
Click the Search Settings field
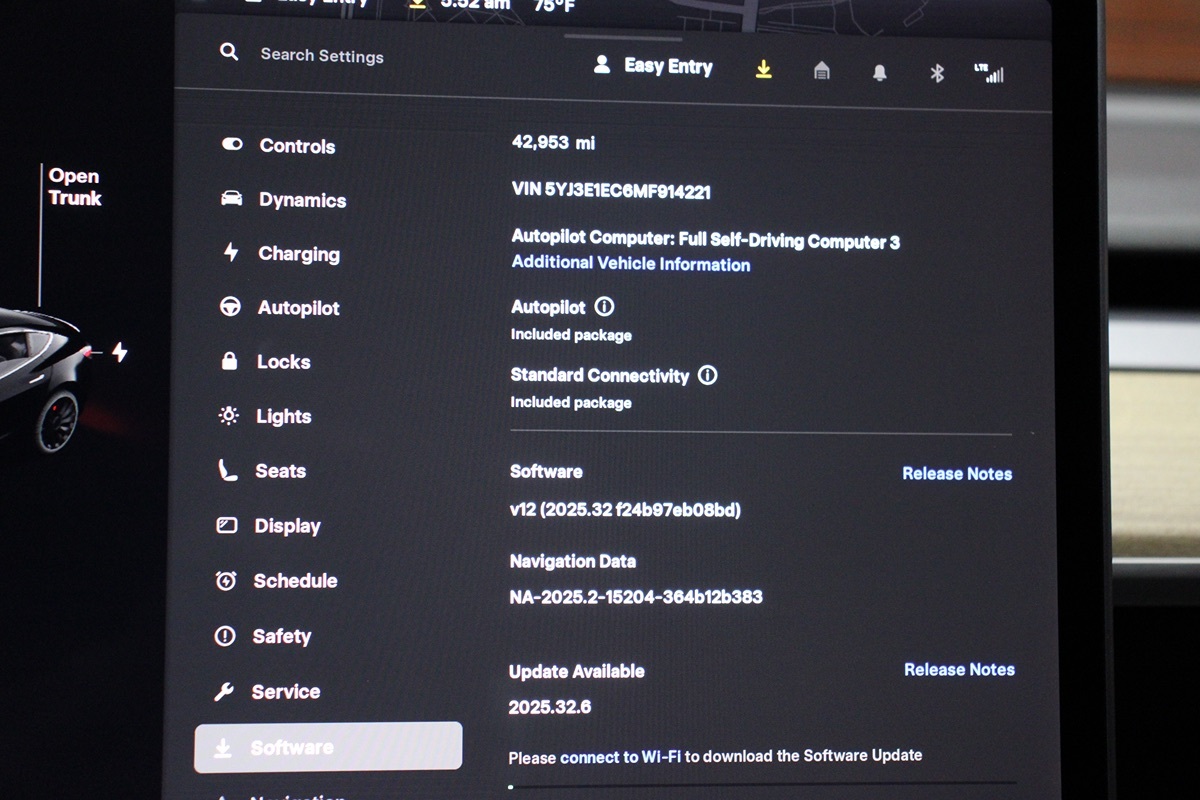click(321, 56)
